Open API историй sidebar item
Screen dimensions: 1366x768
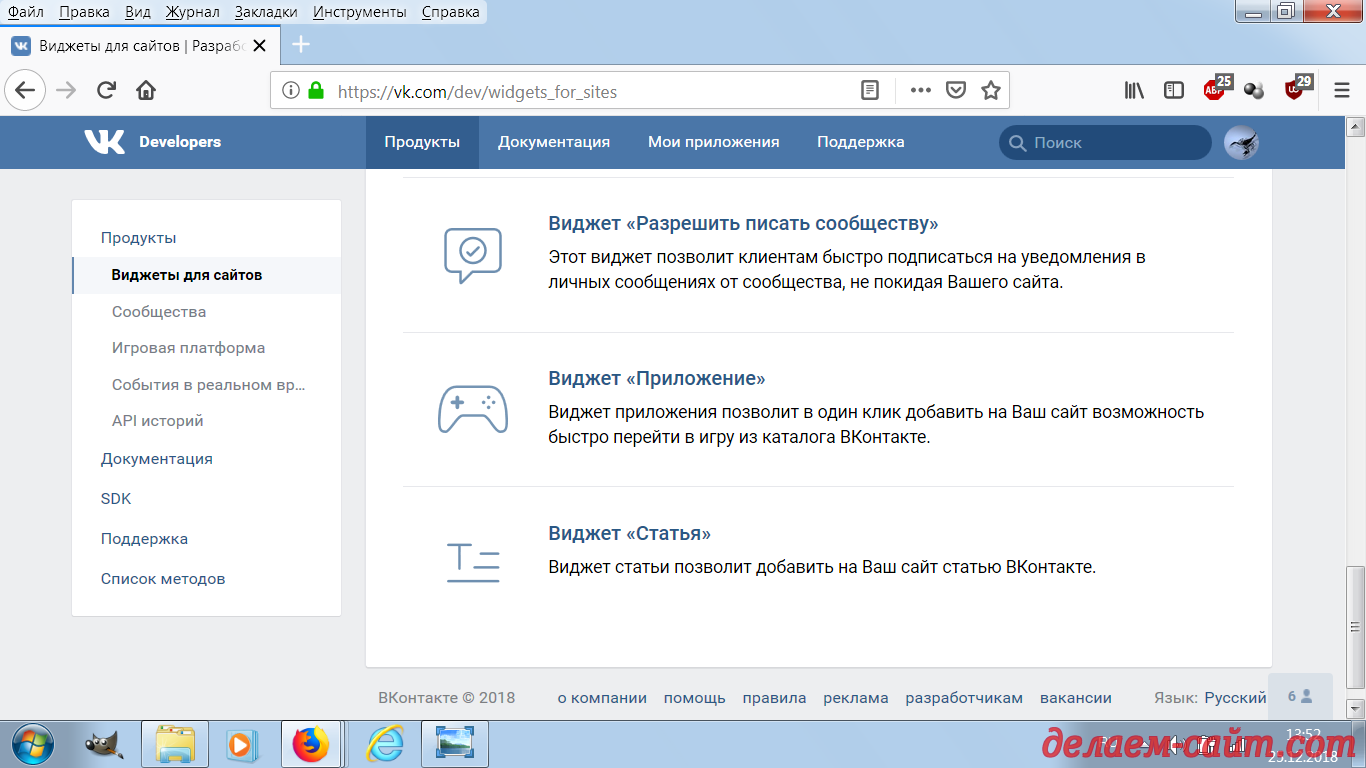pos(157,421)
